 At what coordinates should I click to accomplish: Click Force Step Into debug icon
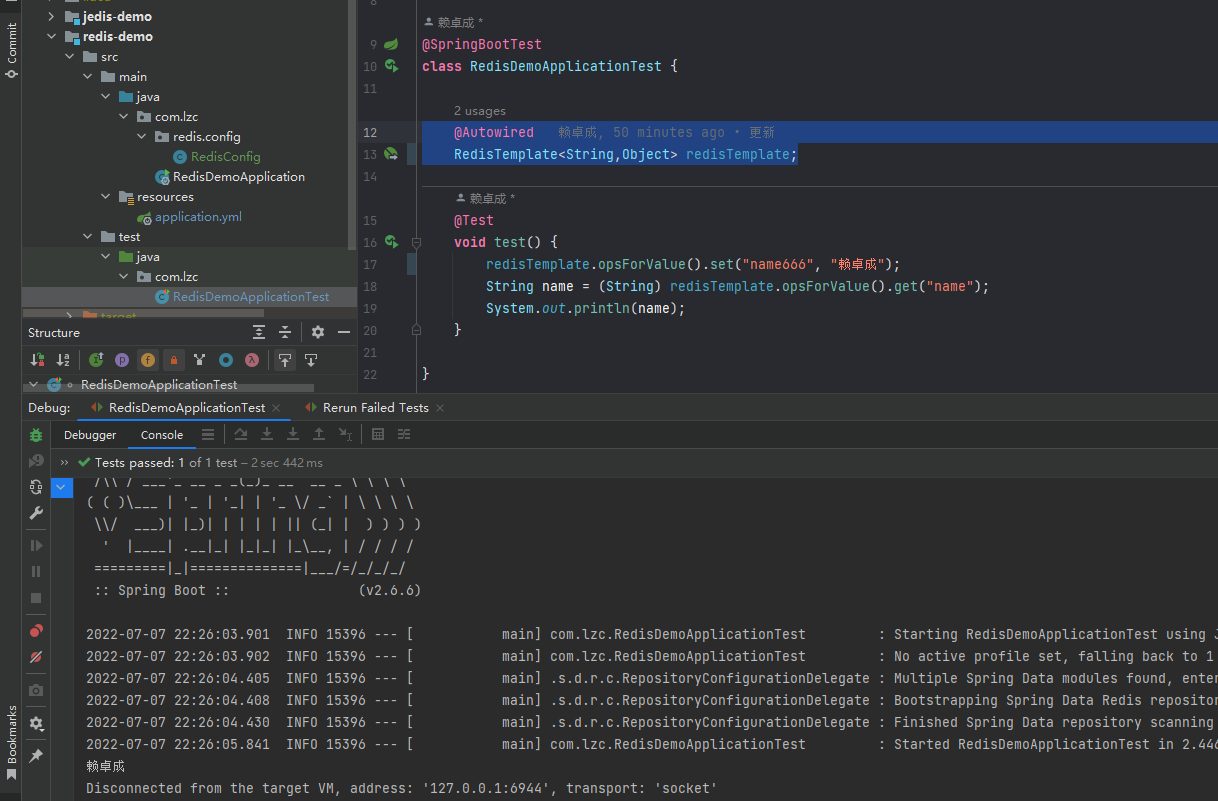click(293, 435)
